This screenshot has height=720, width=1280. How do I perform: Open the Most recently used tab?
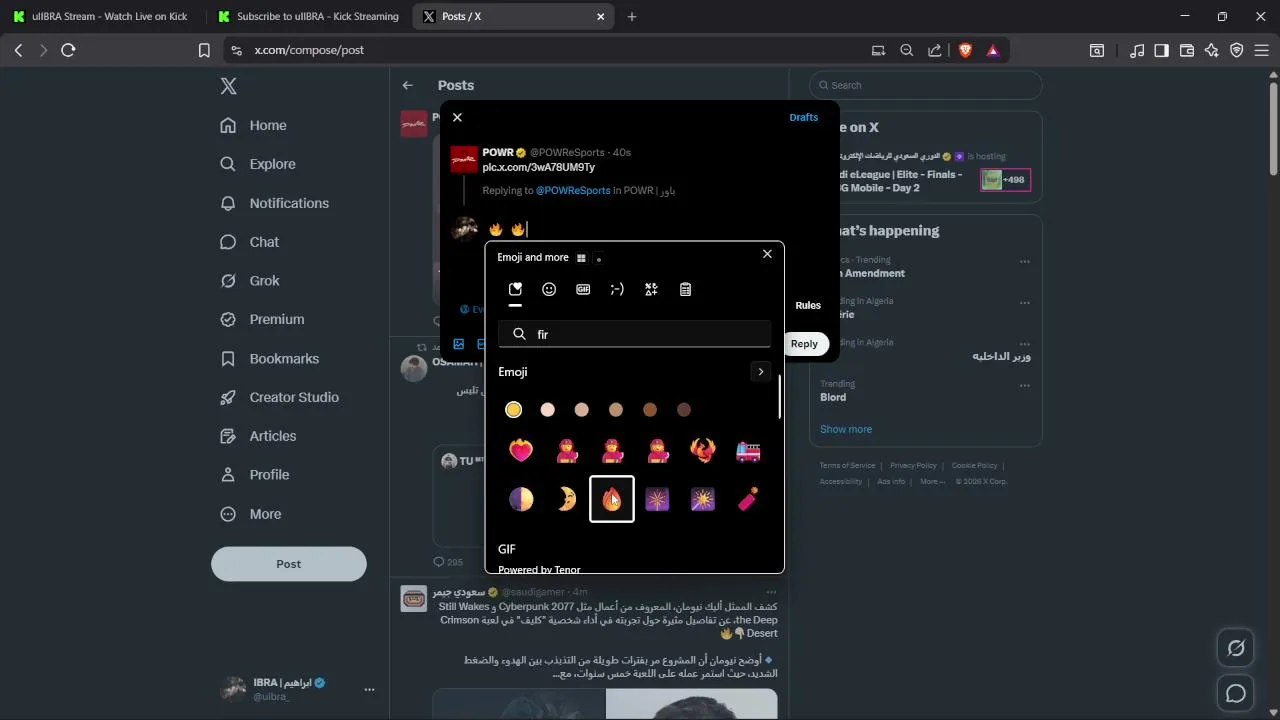pyautogui.click(x=515, y=290)
